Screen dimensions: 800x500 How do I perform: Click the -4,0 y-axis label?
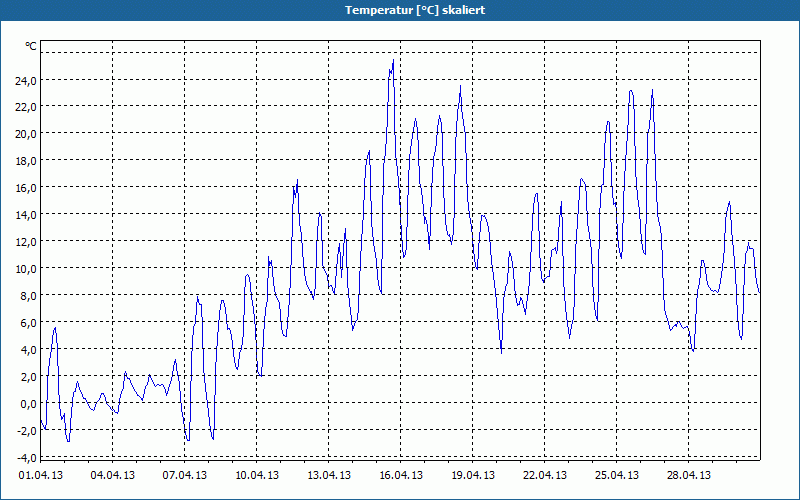tap(27, 458)
